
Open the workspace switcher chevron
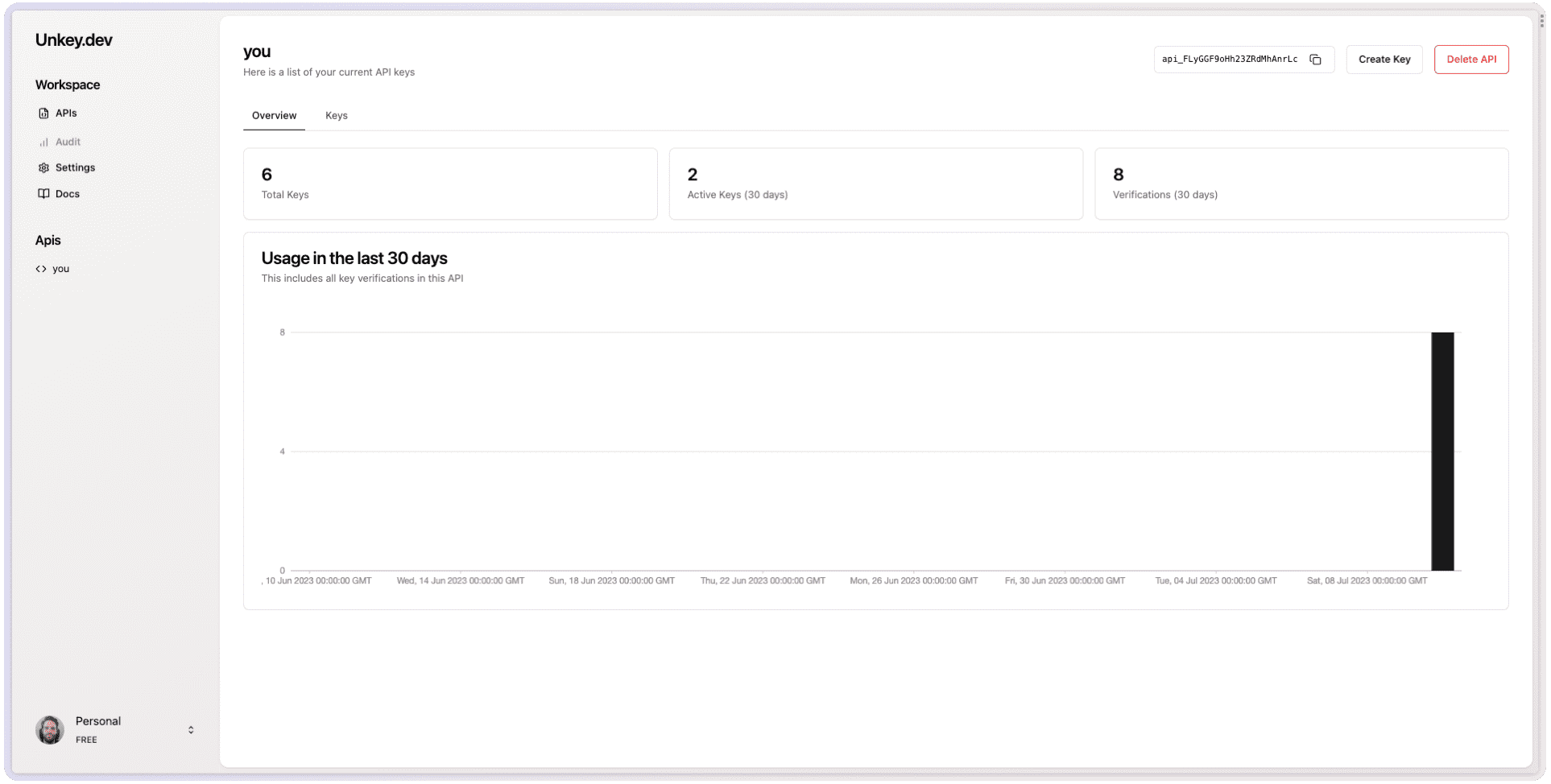[x=191, y=729]
